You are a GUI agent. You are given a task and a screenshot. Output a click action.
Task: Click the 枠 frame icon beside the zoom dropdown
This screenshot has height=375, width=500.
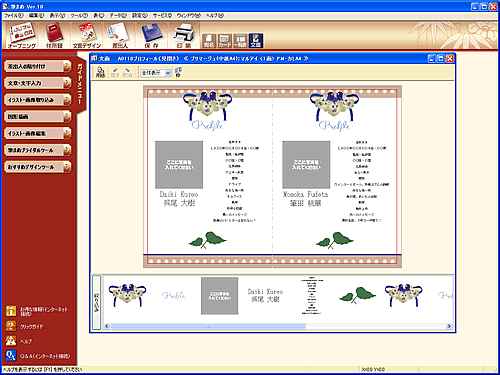178,72
